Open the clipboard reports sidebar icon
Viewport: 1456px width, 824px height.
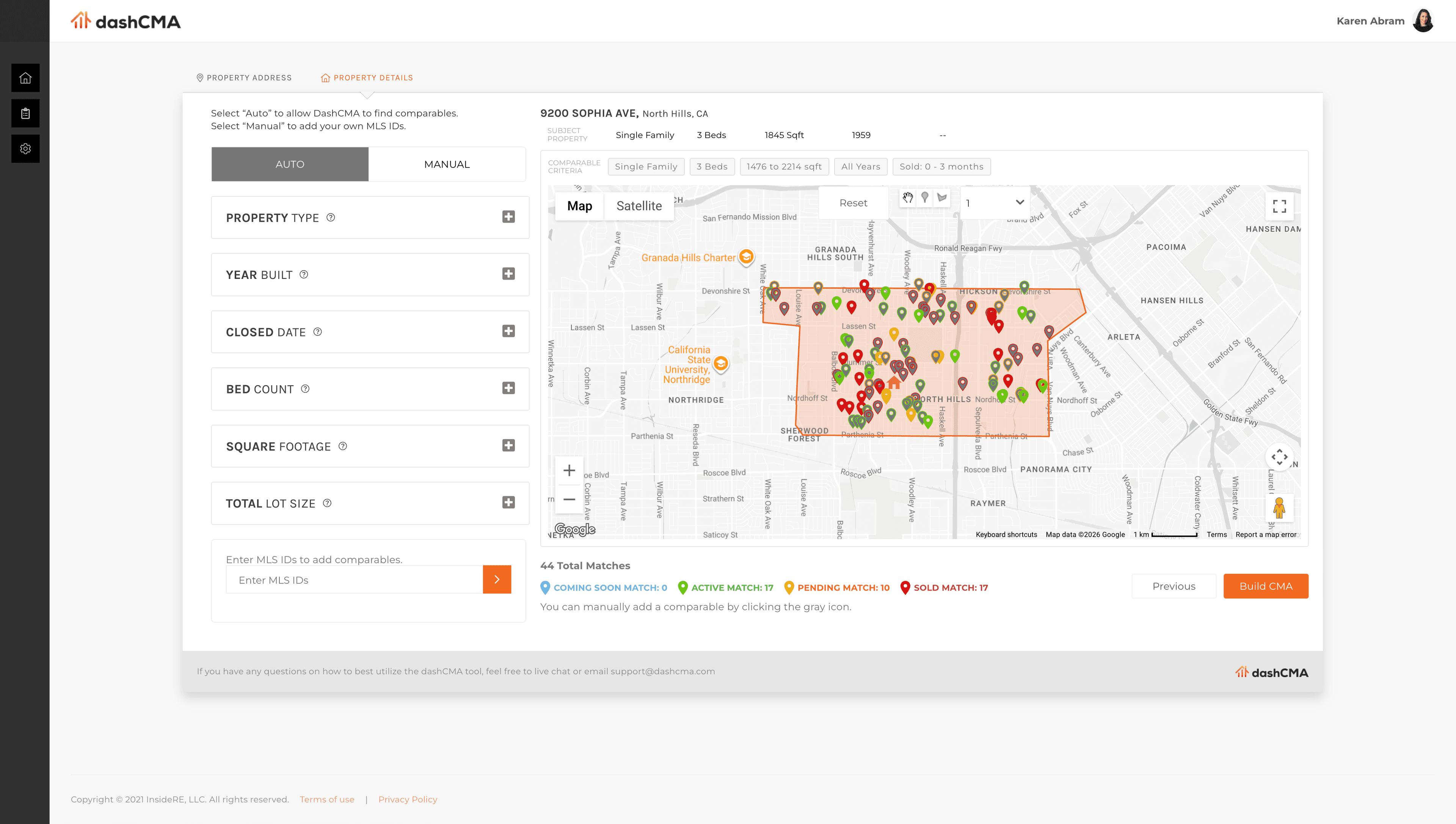click(25, 113)
